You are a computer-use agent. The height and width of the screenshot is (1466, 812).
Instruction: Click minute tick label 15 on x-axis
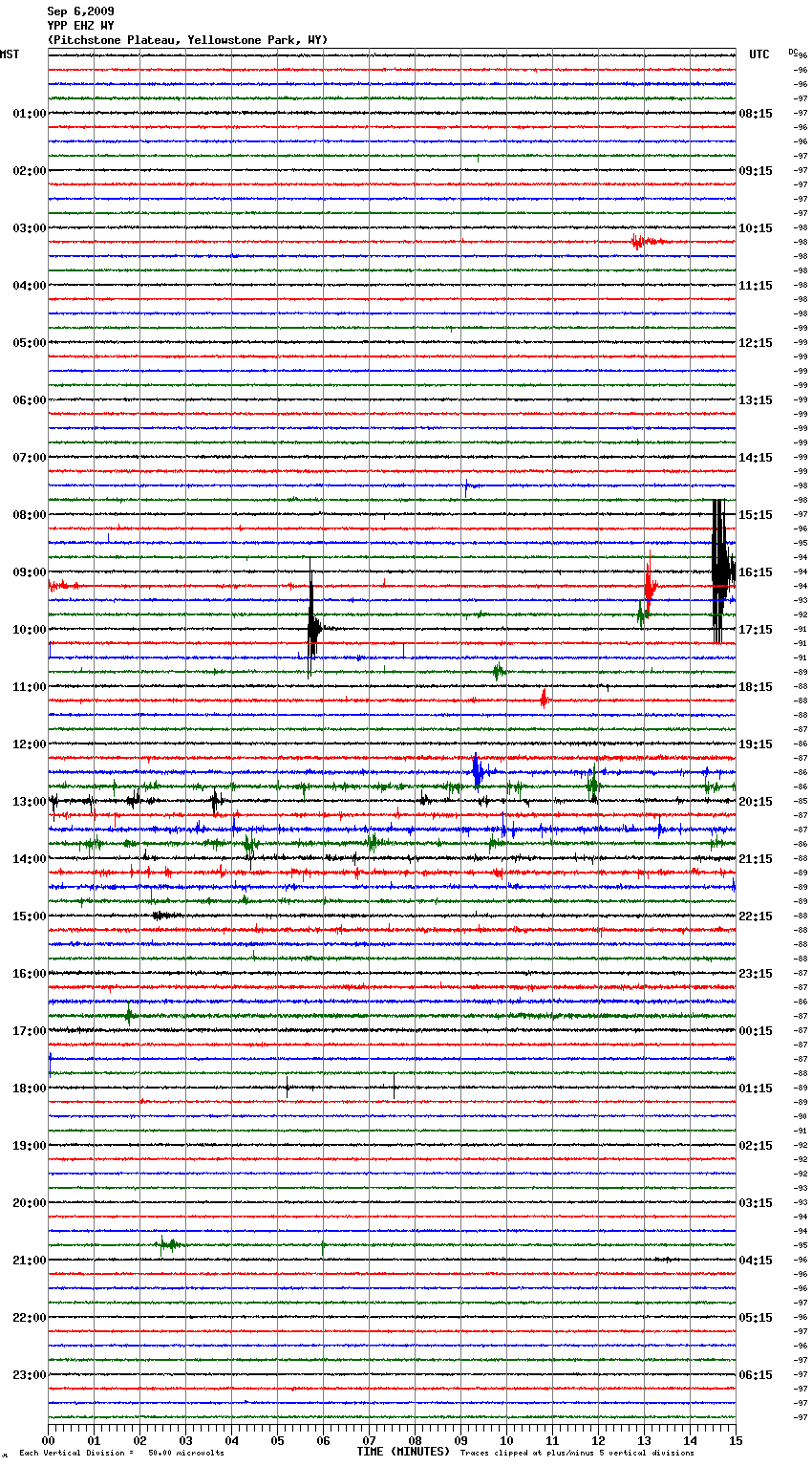736,1440
